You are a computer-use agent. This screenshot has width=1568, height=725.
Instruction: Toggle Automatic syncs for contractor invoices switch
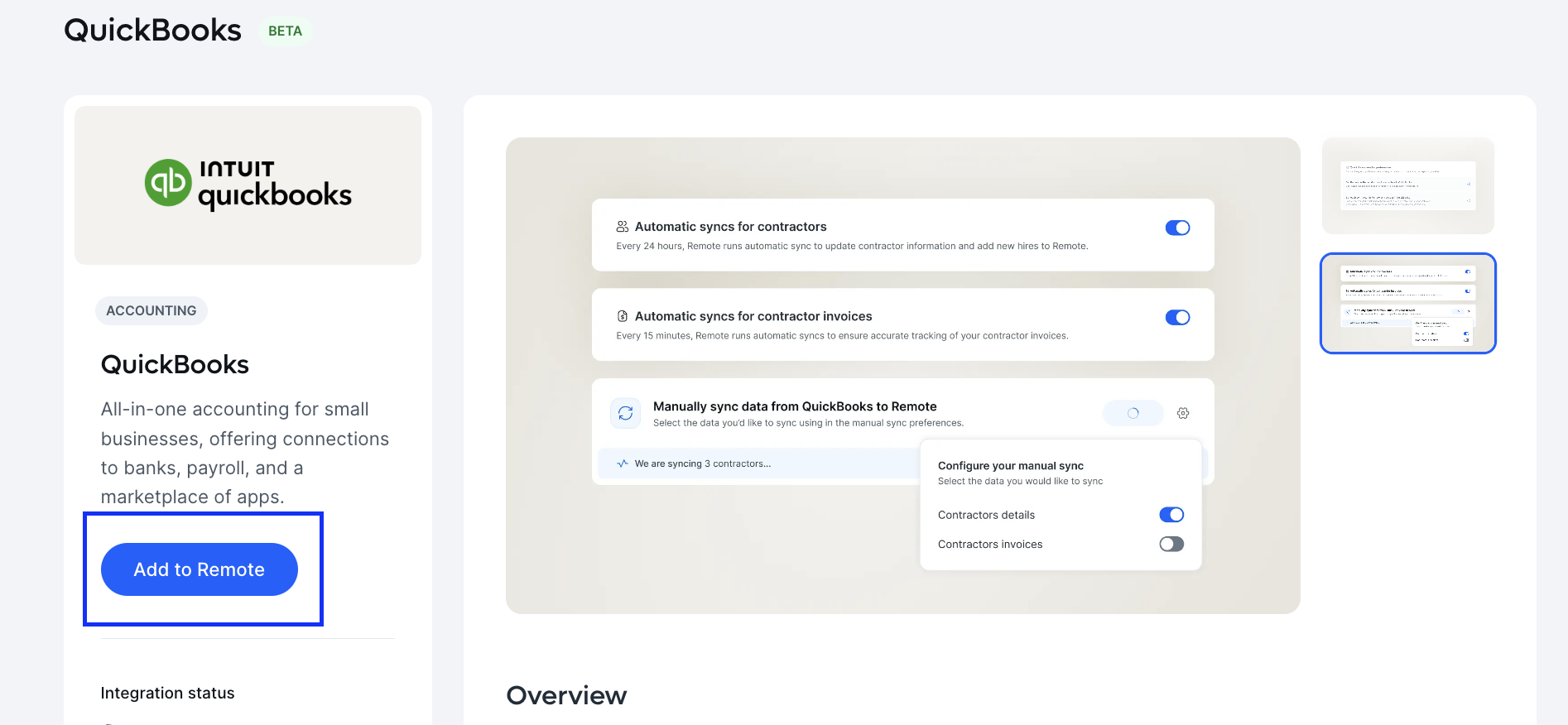tap(1177, 317)
